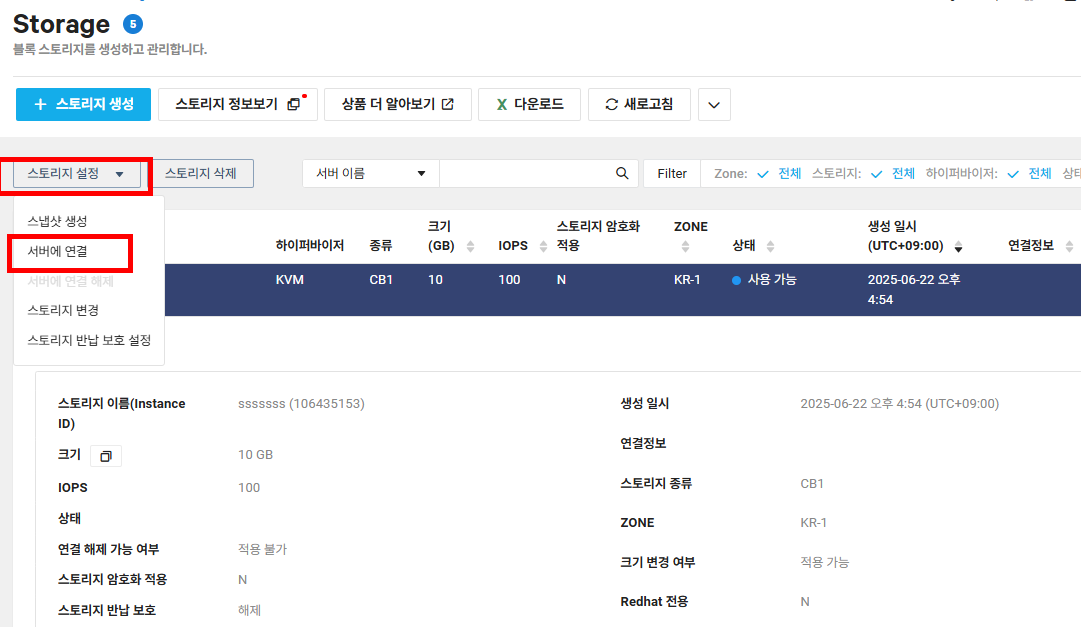Sort by 상태 column arrows
The height and width of the screenshot is (627, 1081).
(771, 246)
